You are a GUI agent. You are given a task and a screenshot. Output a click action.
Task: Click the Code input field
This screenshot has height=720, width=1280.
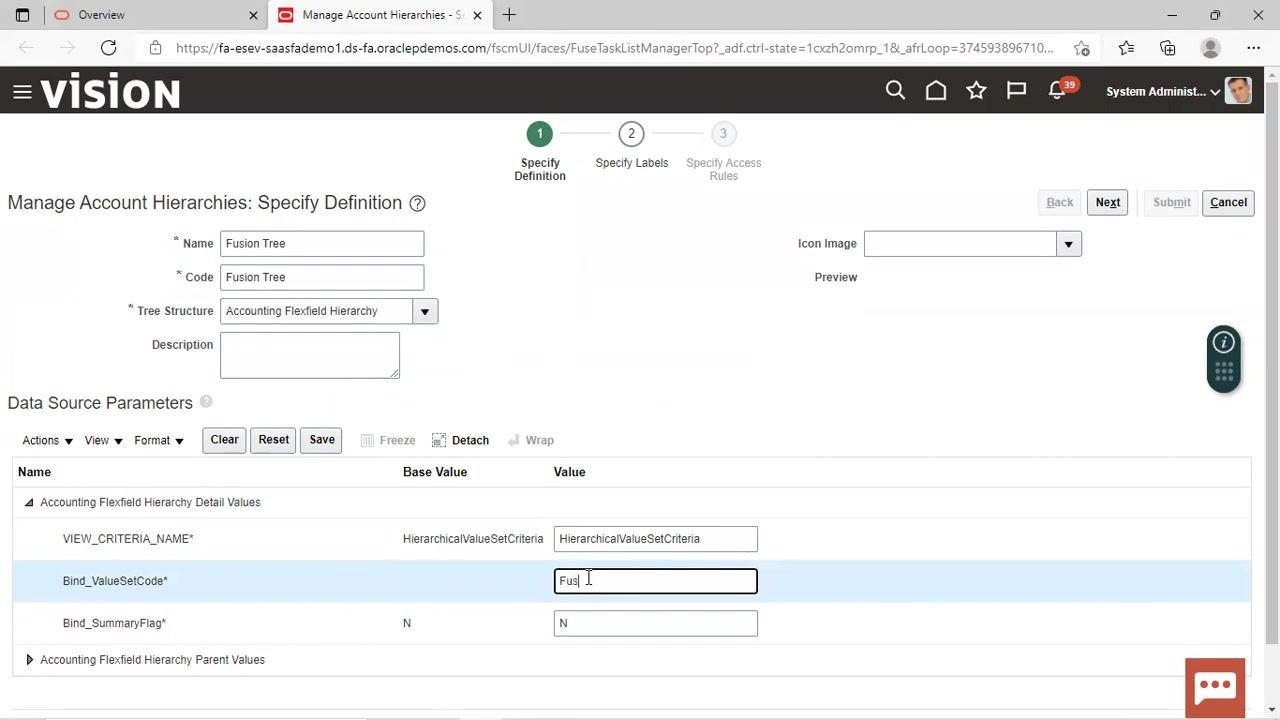click(x=322, y=277)
